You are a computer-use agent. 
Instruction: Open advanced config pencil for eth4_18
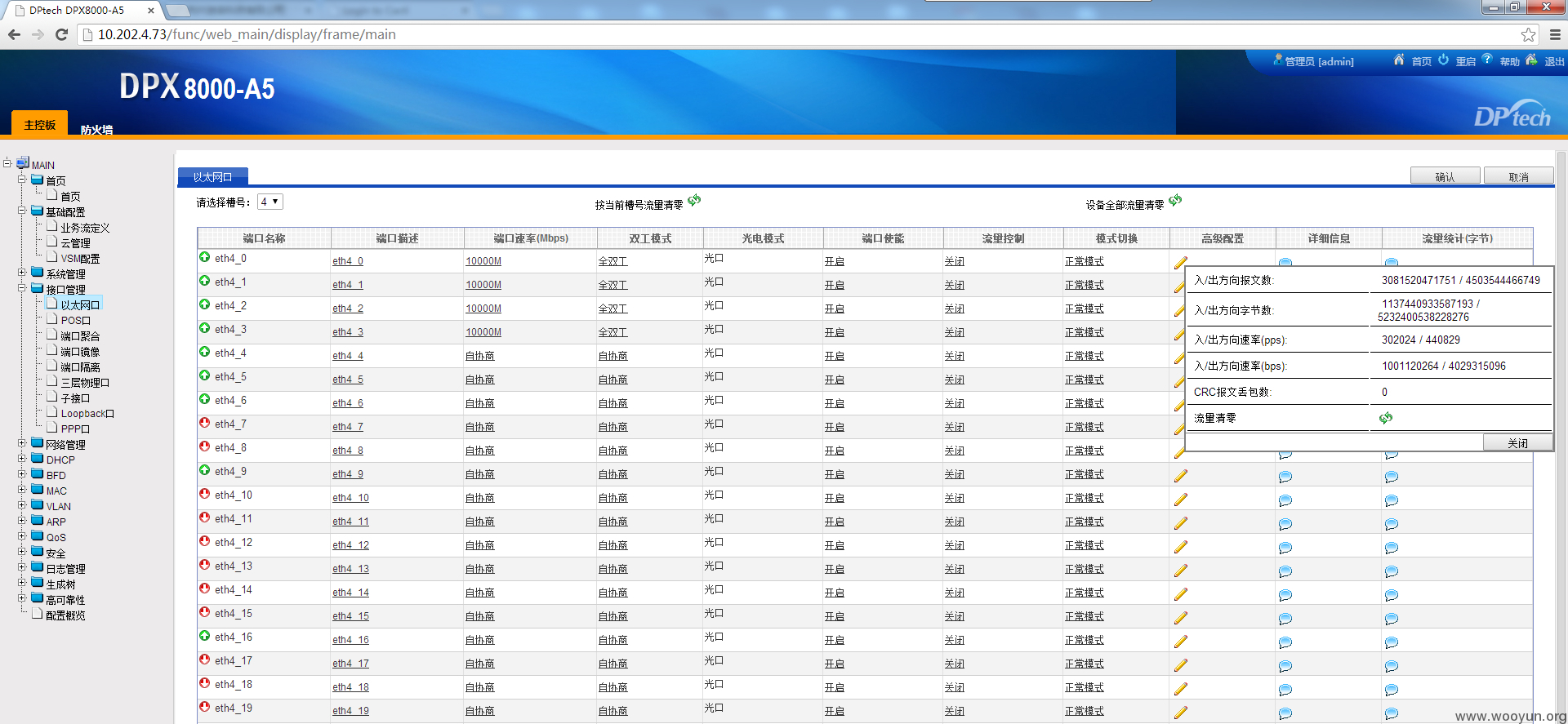tap(1181, 689)
